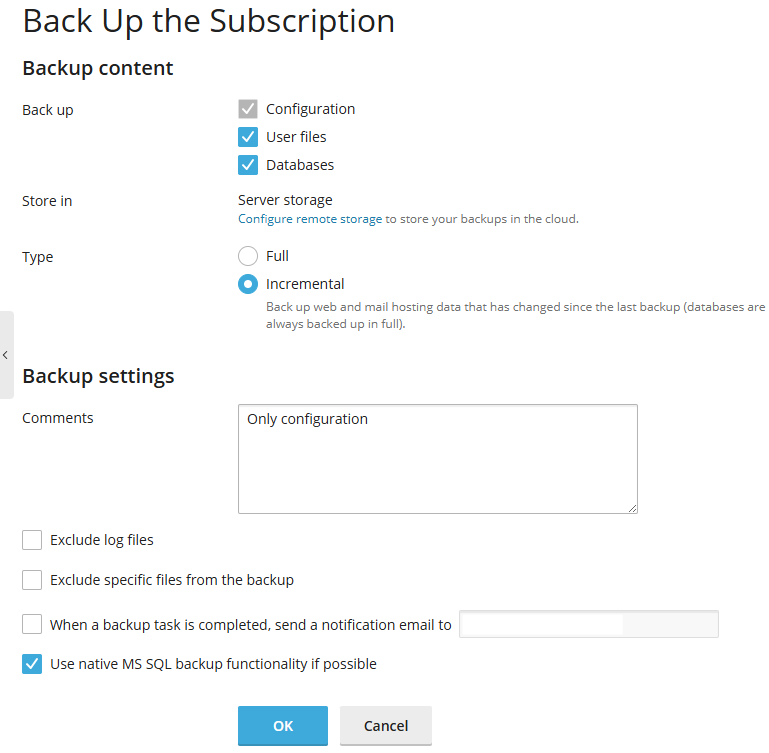Click the Backup content section heading
Image resolution: width=769 pixels, height=753 pixels.
pos(98,68)
